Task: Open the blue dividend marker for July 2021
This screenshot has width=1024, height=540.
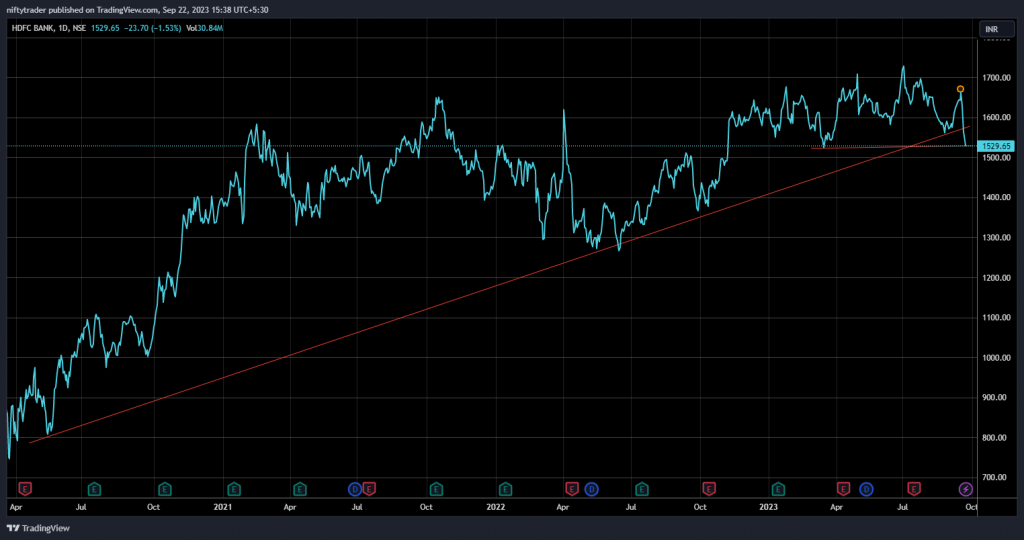Action: coord(355,488)
